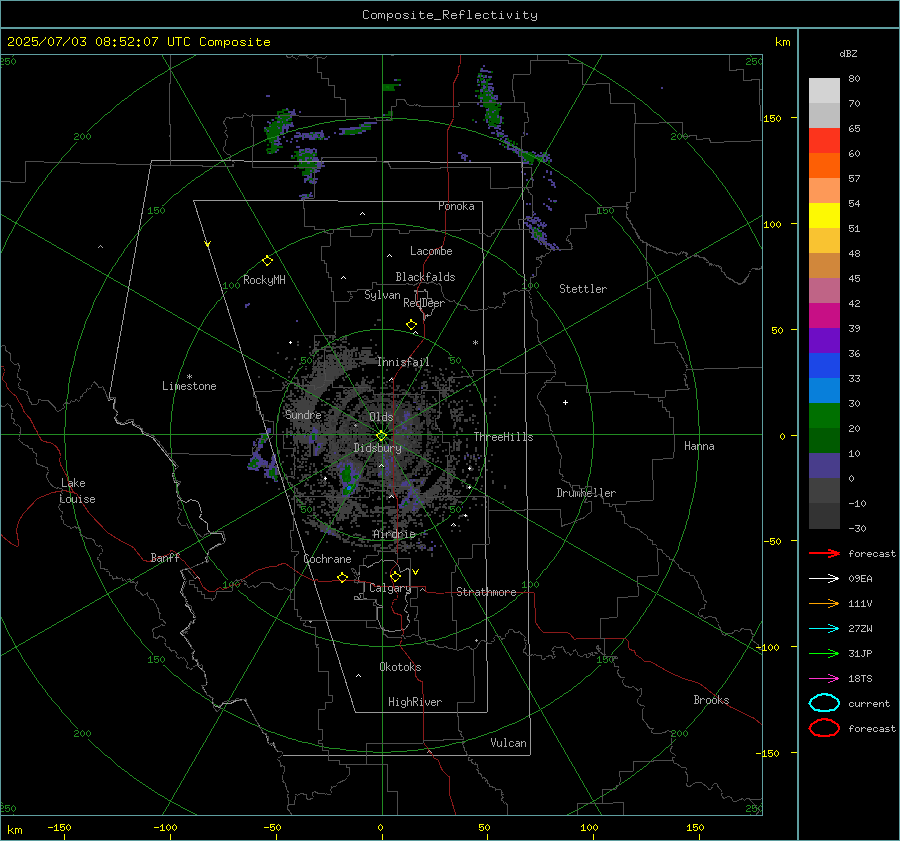This screenshot has height=841, width=900.
Task: Select the 39 dBZ magenta swatch
Action: (x=824, y=315)
